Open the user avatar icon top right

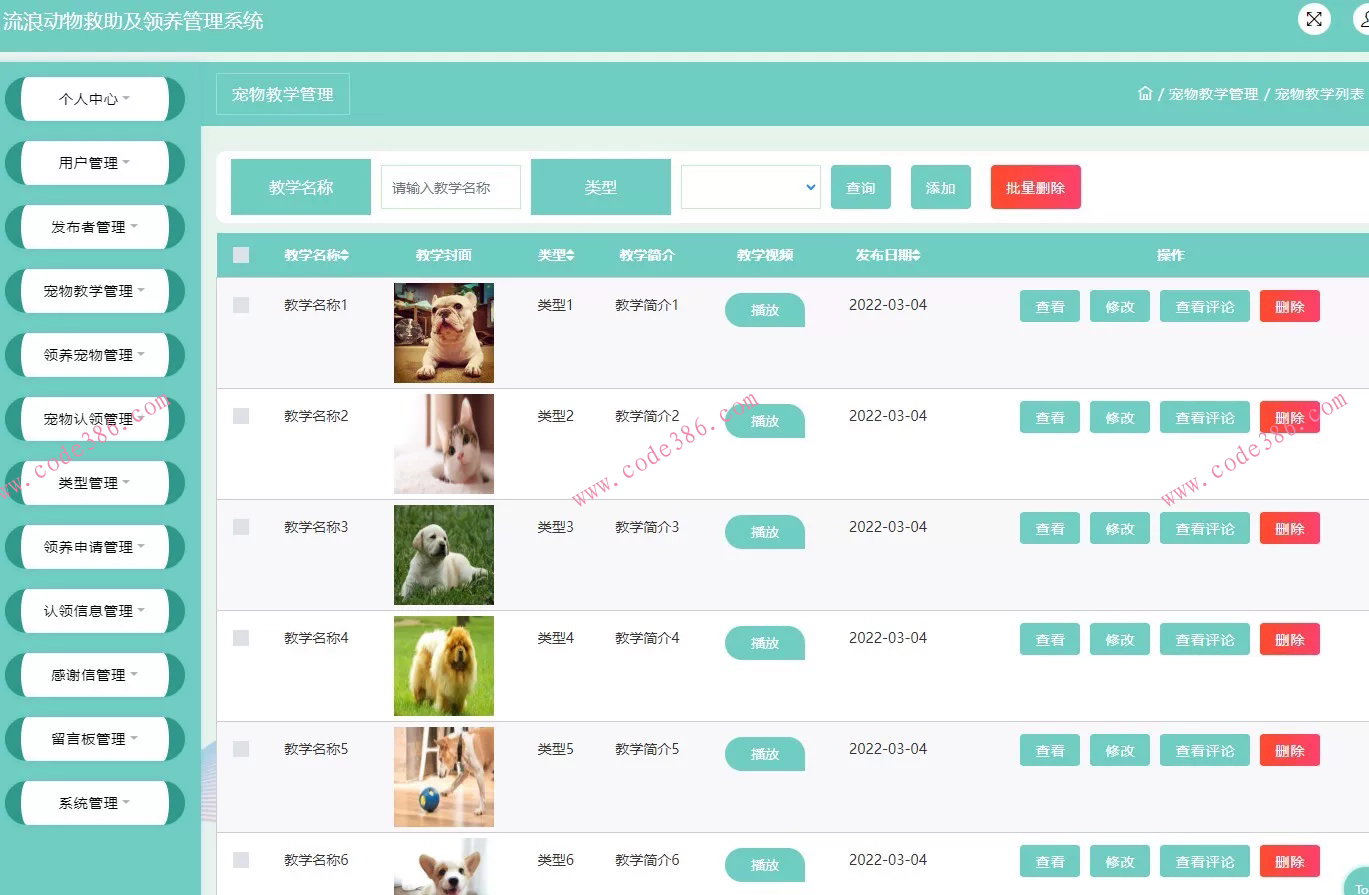(1362, 20)
